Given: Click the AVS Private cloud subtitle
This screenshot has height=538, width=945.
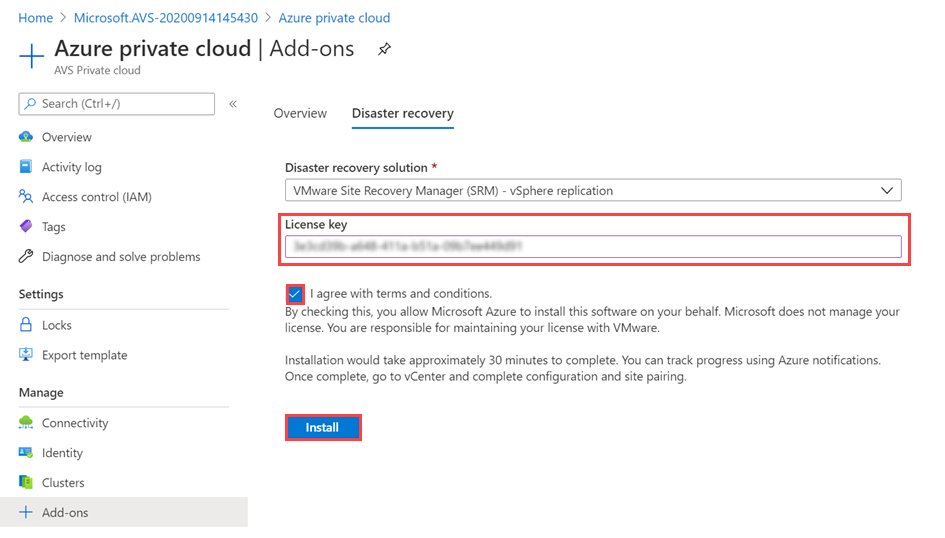Looking at the screenshot, I should click(x=97, y=70).
